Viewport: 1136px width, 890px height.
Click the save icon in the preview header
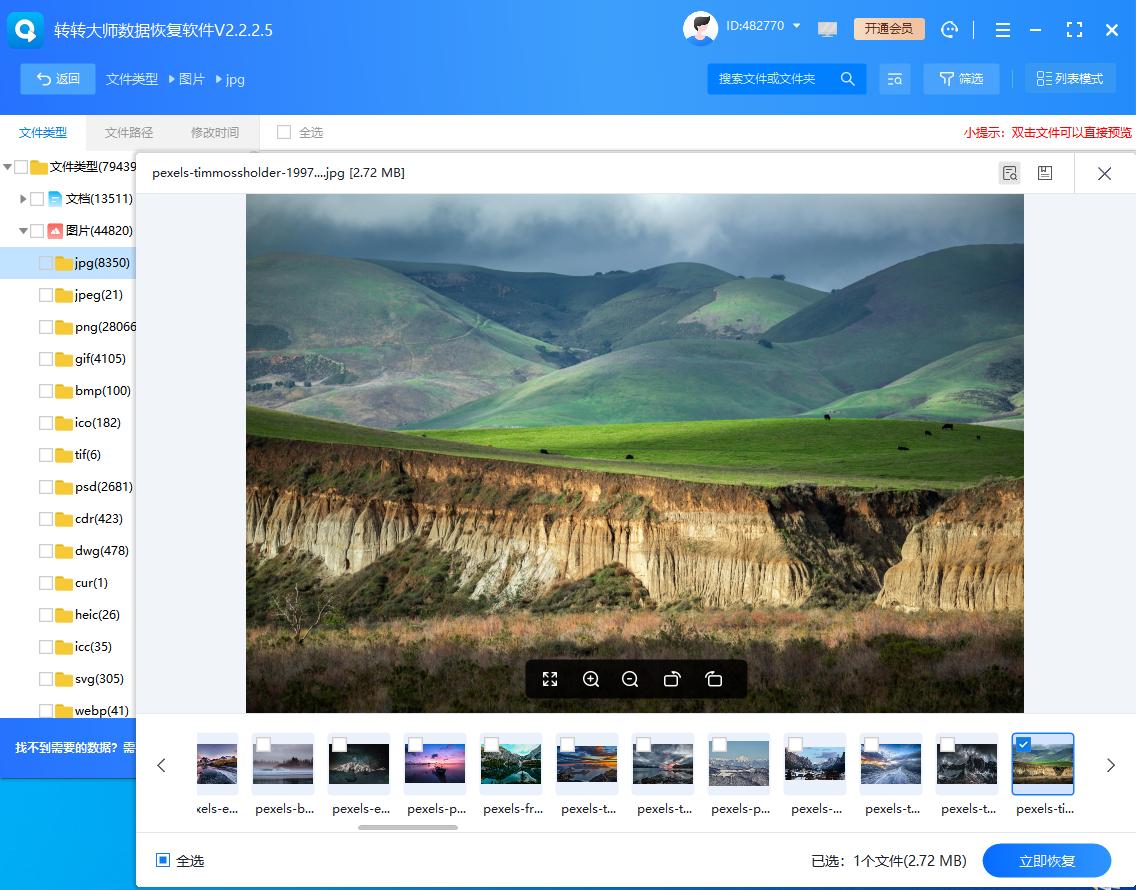pyautogui.click(x=1045, y=173)
